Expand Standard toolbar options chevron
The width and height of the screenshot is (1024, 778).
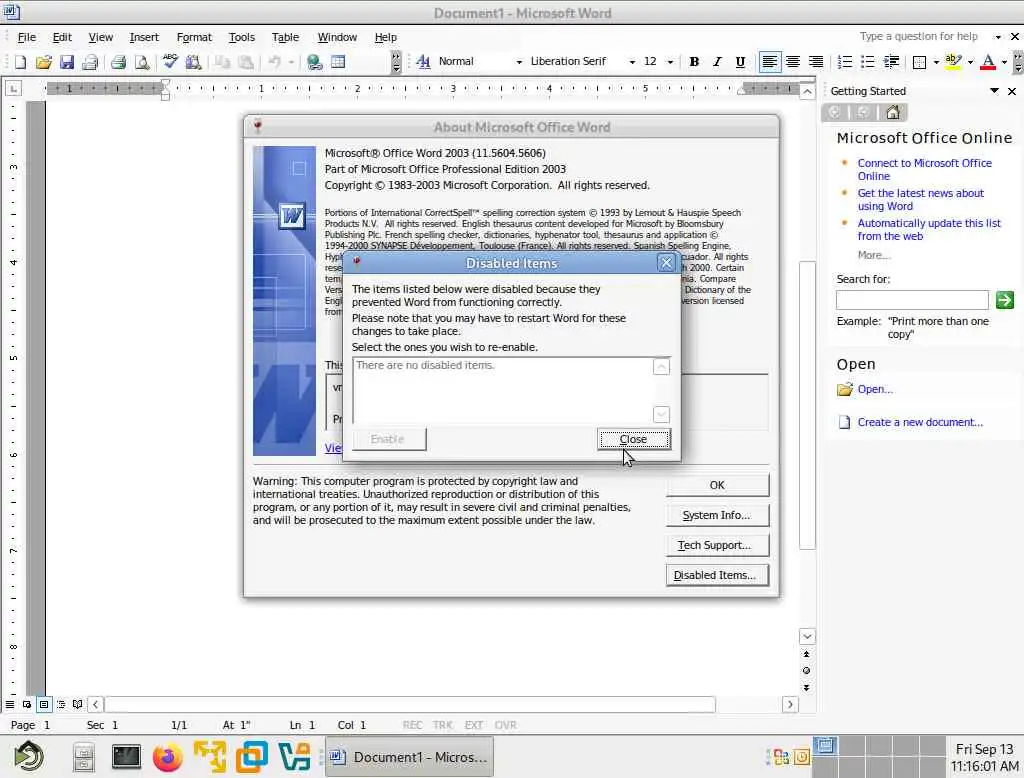pos(396,62)
